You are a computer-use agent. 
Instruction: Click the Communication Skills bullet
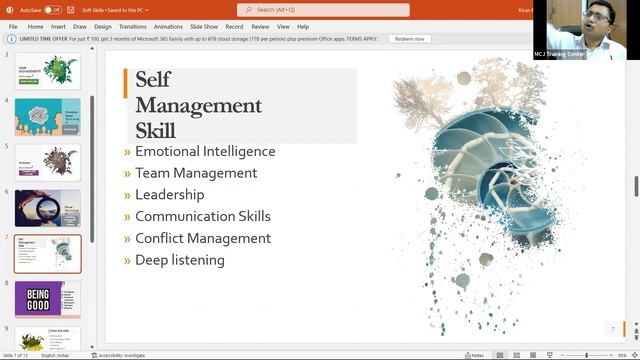click(x=203, y=216)
